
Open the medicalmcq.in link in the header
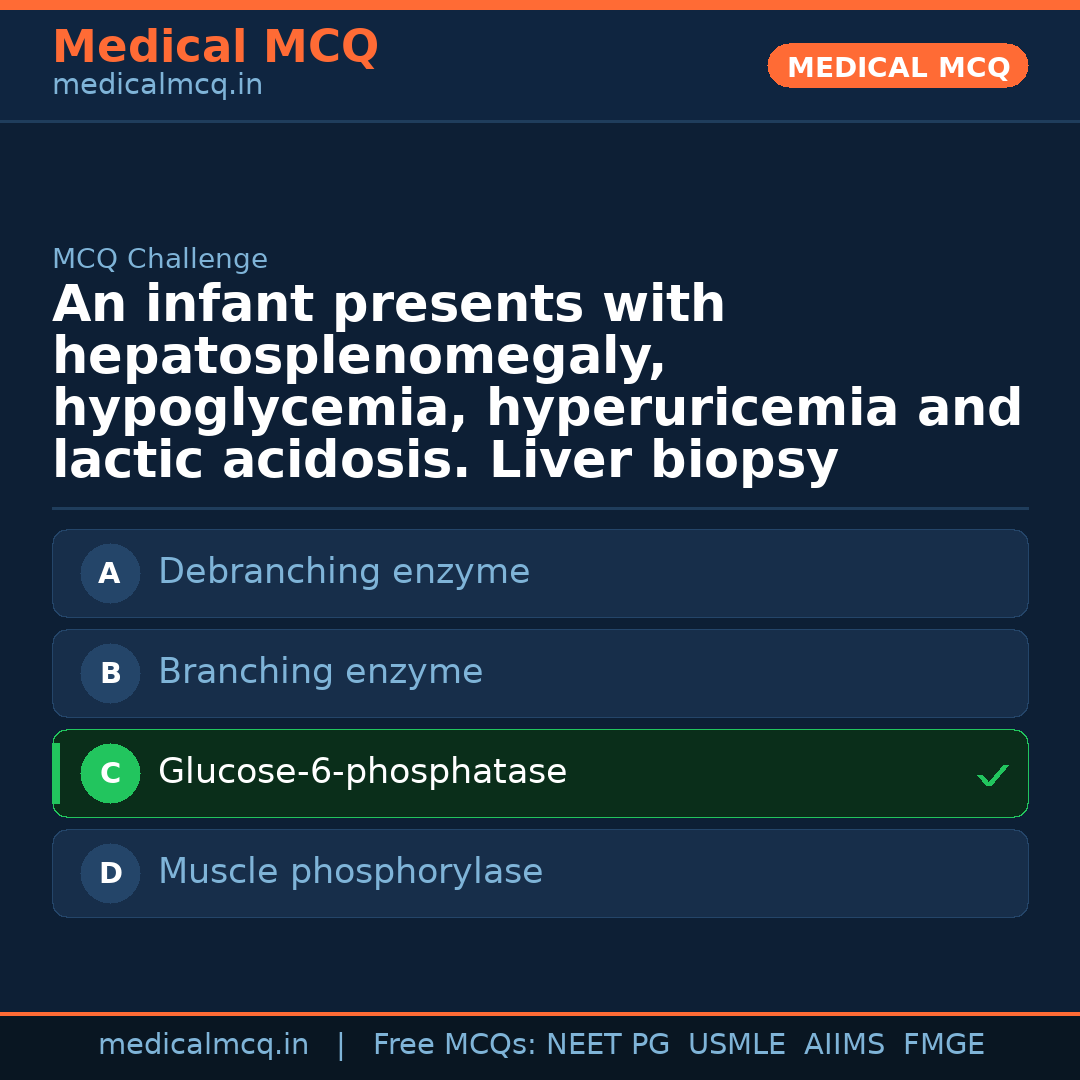pos(157,86)
